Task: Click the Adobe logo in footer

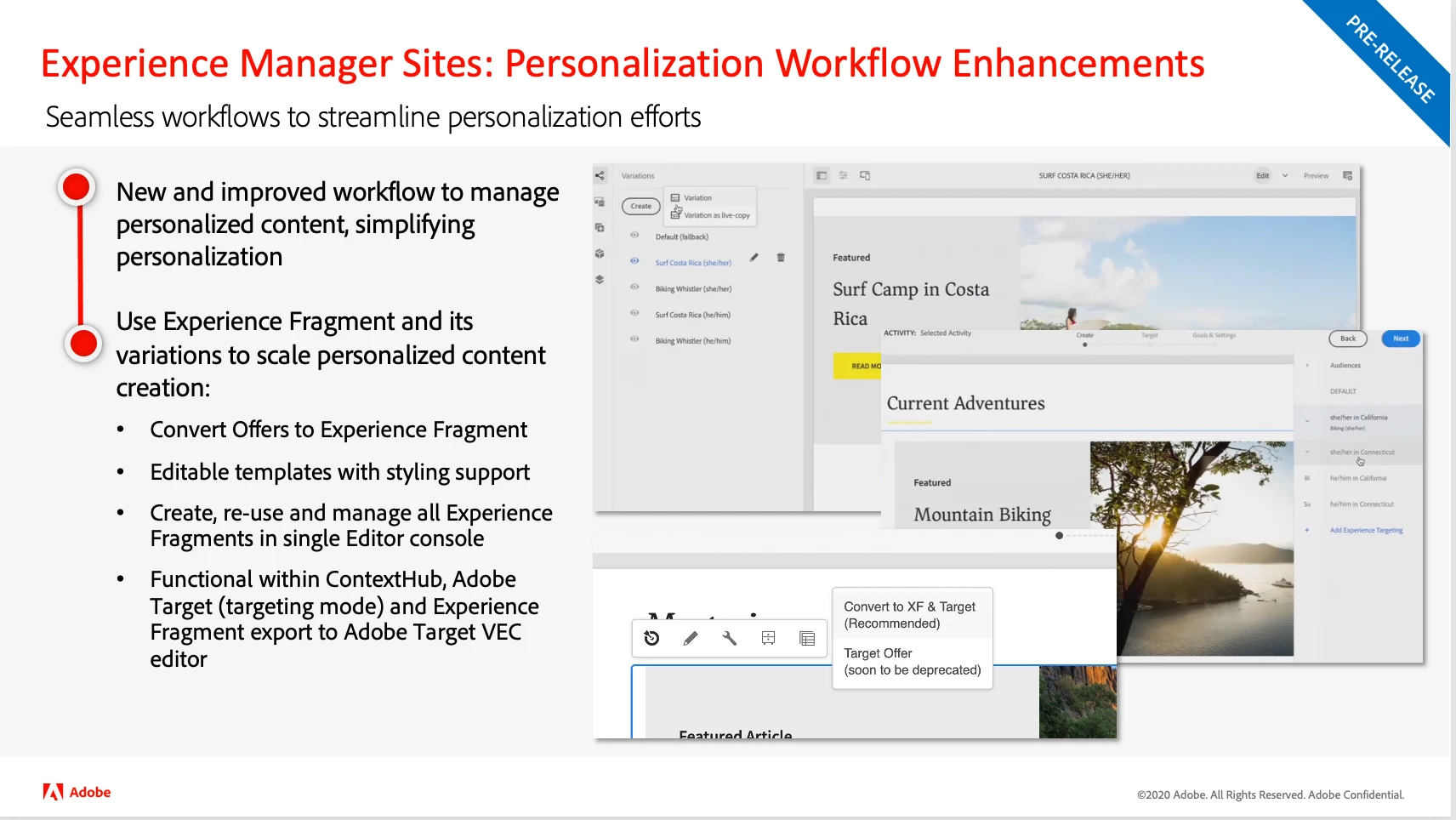Action: coord(77,792)
